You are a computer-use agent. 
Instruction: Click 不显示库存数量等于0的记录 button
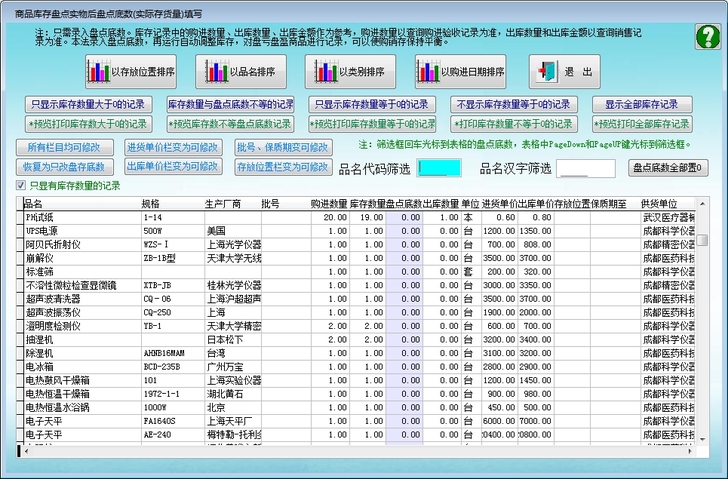[514, 104]
